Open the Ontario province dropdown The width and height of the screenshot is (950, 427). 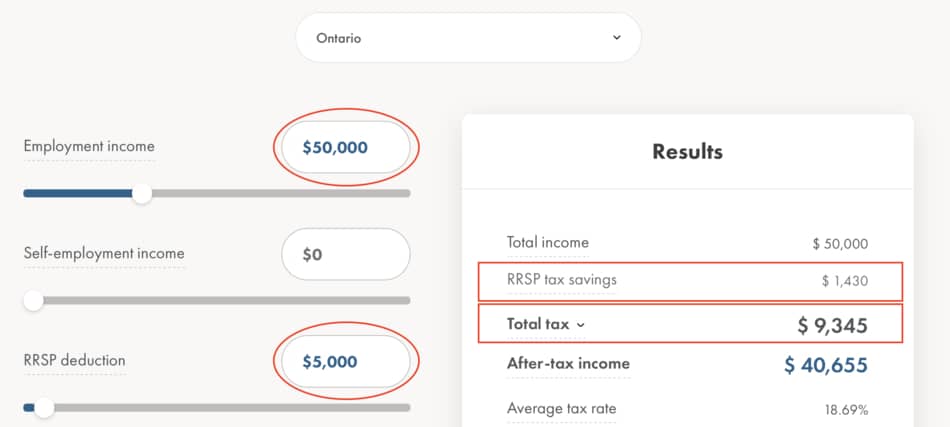coord(467,38)
